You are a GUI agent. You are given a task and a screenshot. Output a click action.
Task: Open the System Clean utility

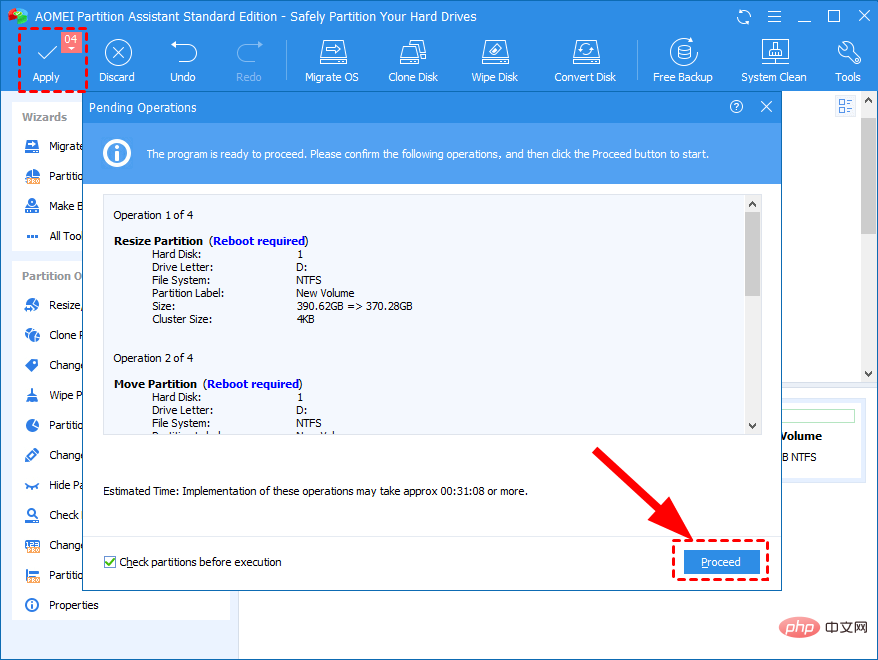[x=773, y=61]
